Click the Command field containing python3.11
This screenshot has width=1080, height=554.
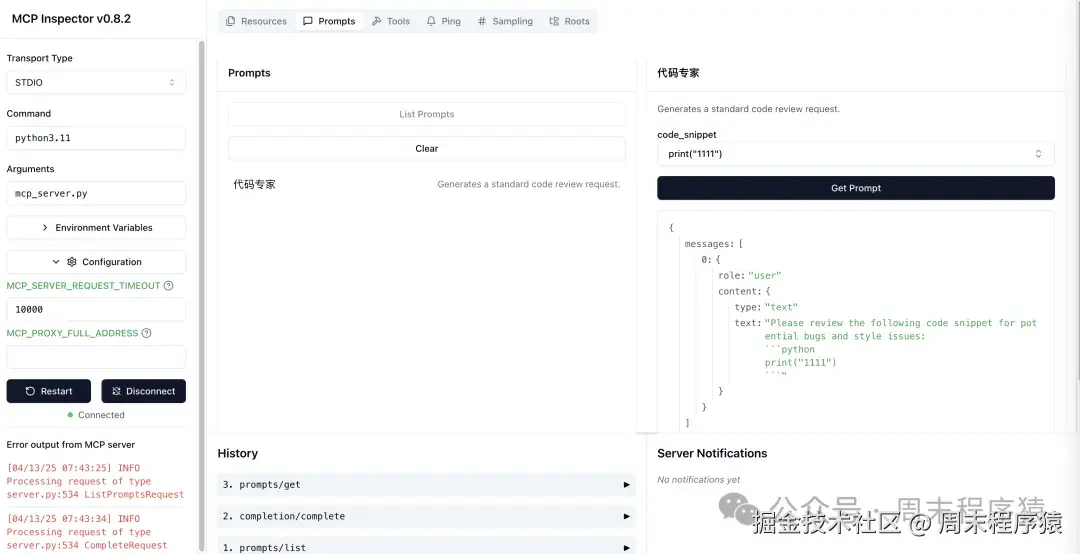(x=96, y=138)
